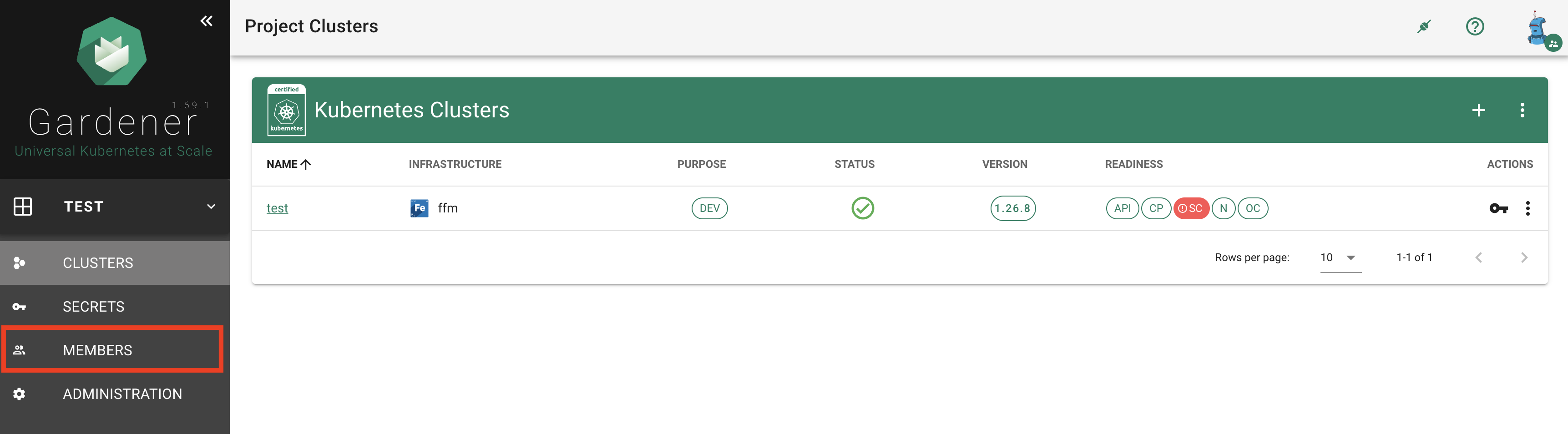Open the Clusters section icon in sidebar
Image resolution: width=1568 pixels, height=434 pixels.
pyautogui.click(x=19, y=262)
